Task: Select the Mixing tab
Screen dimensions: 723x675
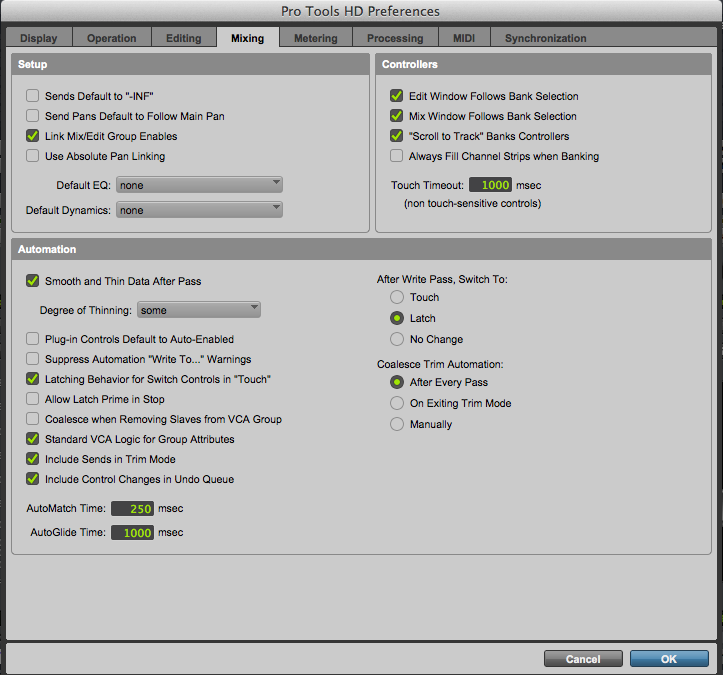Action: point(248,38)
